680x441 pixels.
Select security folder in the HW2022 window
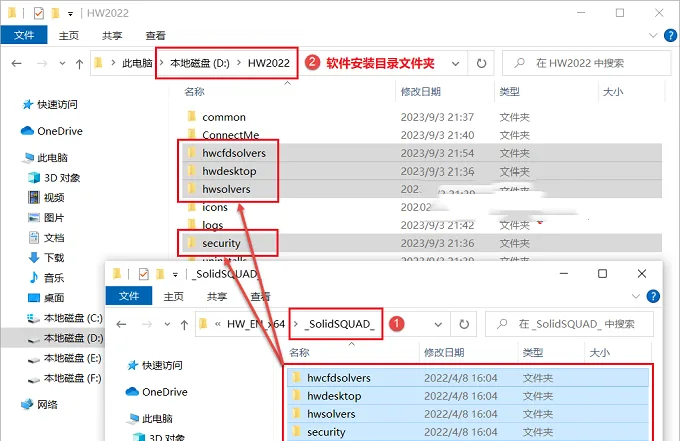[x=221, y=243]
